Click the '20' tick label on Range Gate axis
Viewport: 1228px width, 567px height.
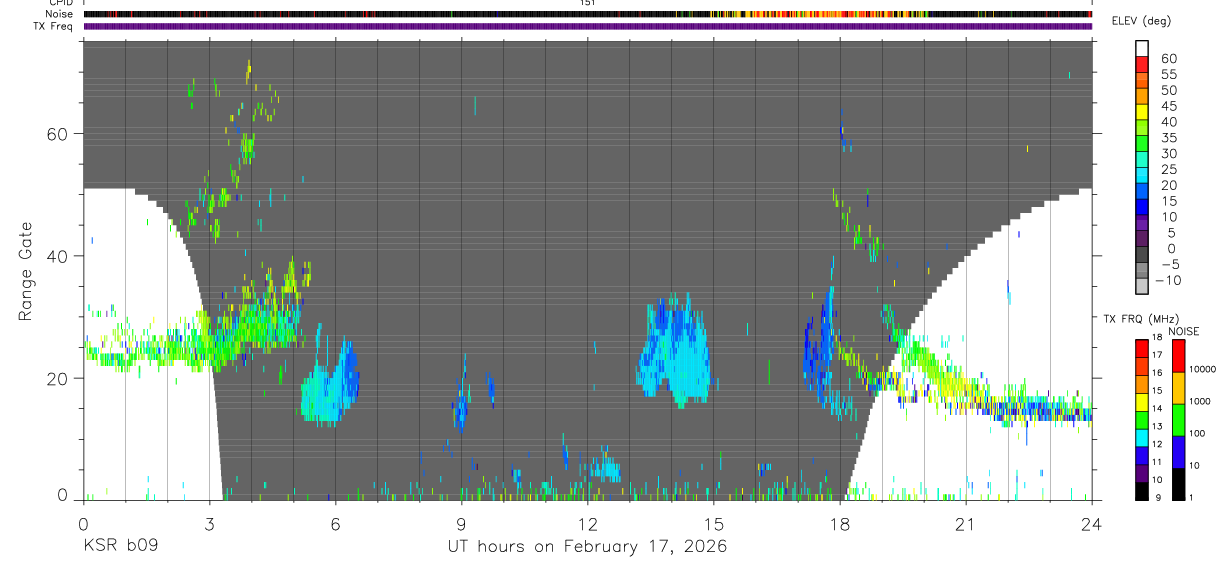point(58,378)
